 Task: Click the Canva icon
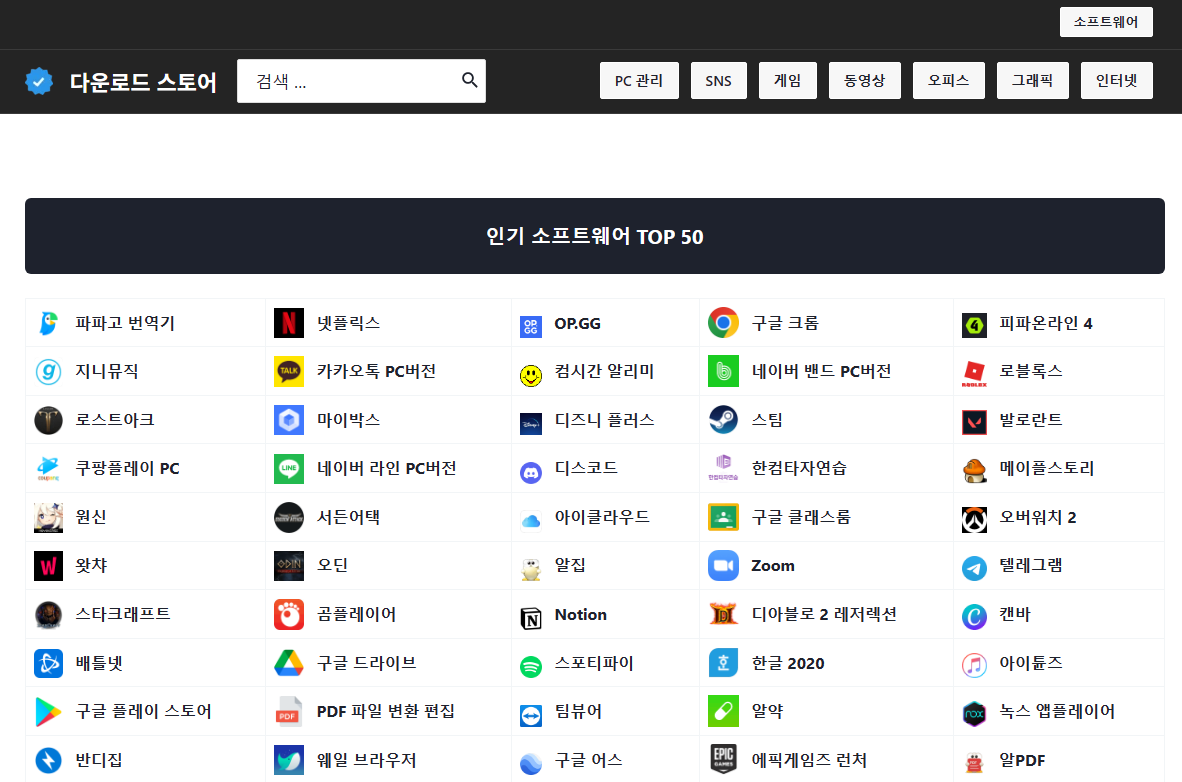[x=974, y=617]
